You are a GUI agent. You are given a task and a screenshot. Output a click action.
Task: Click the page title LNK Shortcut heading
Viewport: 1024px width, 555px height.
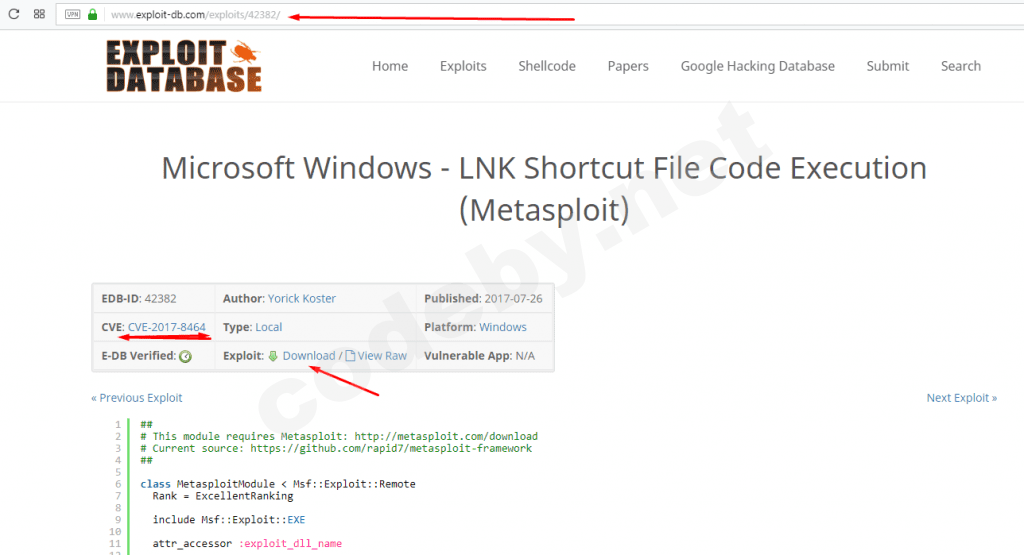pos(544,189)
